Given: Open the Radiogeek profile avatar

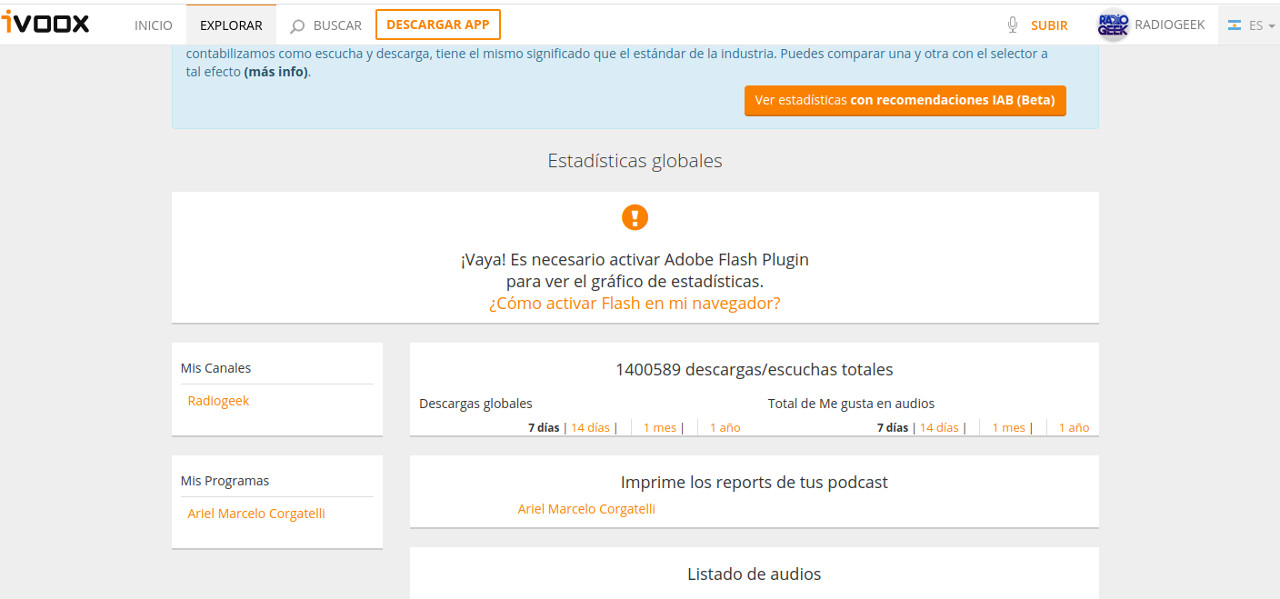Looking at the screenshot, I should point(1113,25).
